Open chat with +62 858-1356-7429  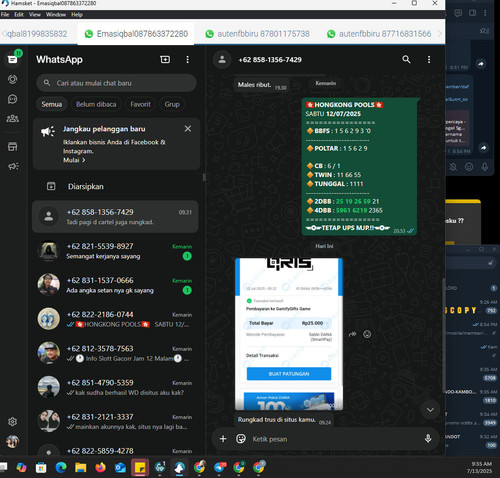point(115,217)
